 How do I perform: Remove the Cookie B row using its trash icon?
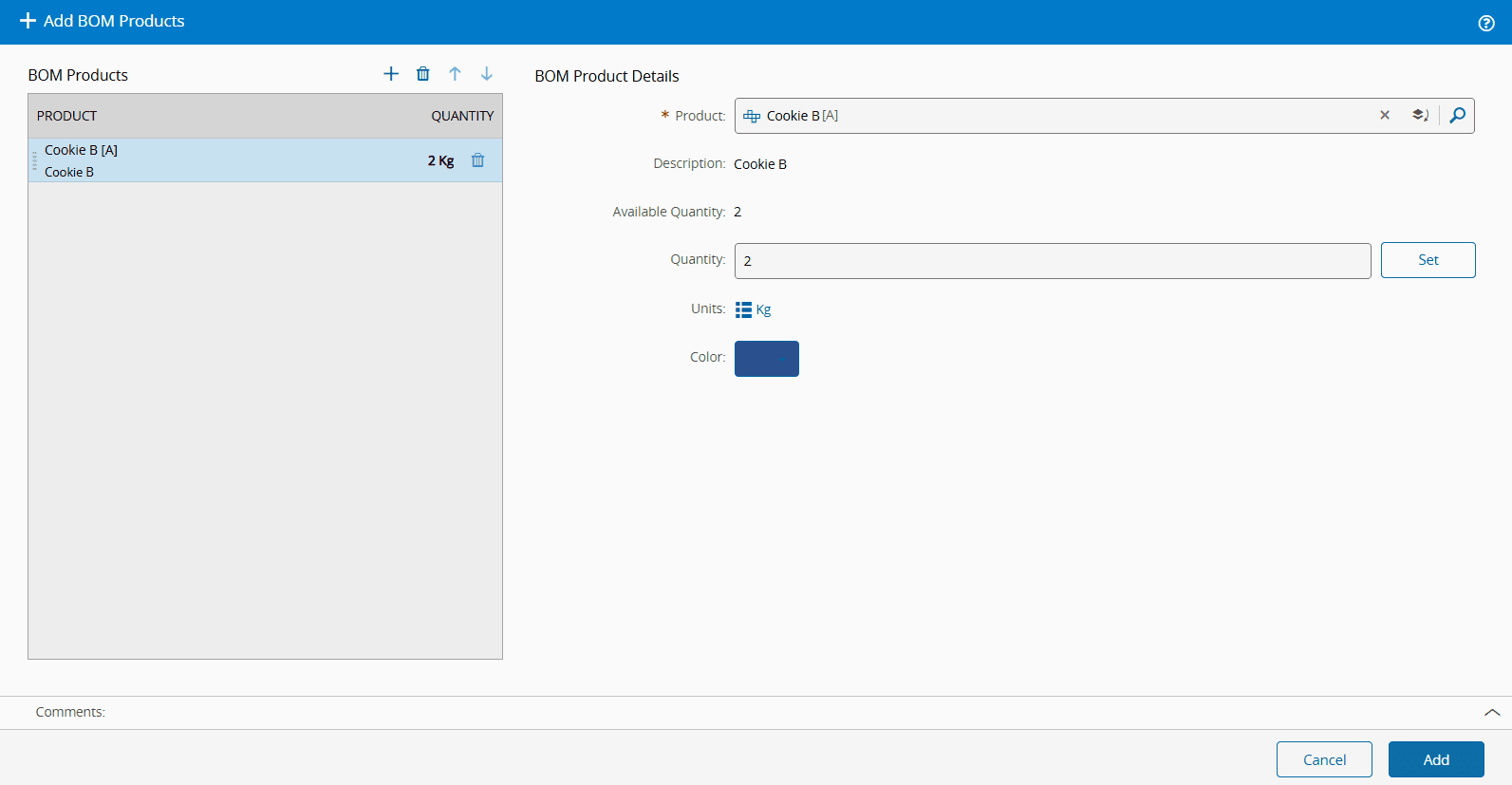click(x=478, y=160)
